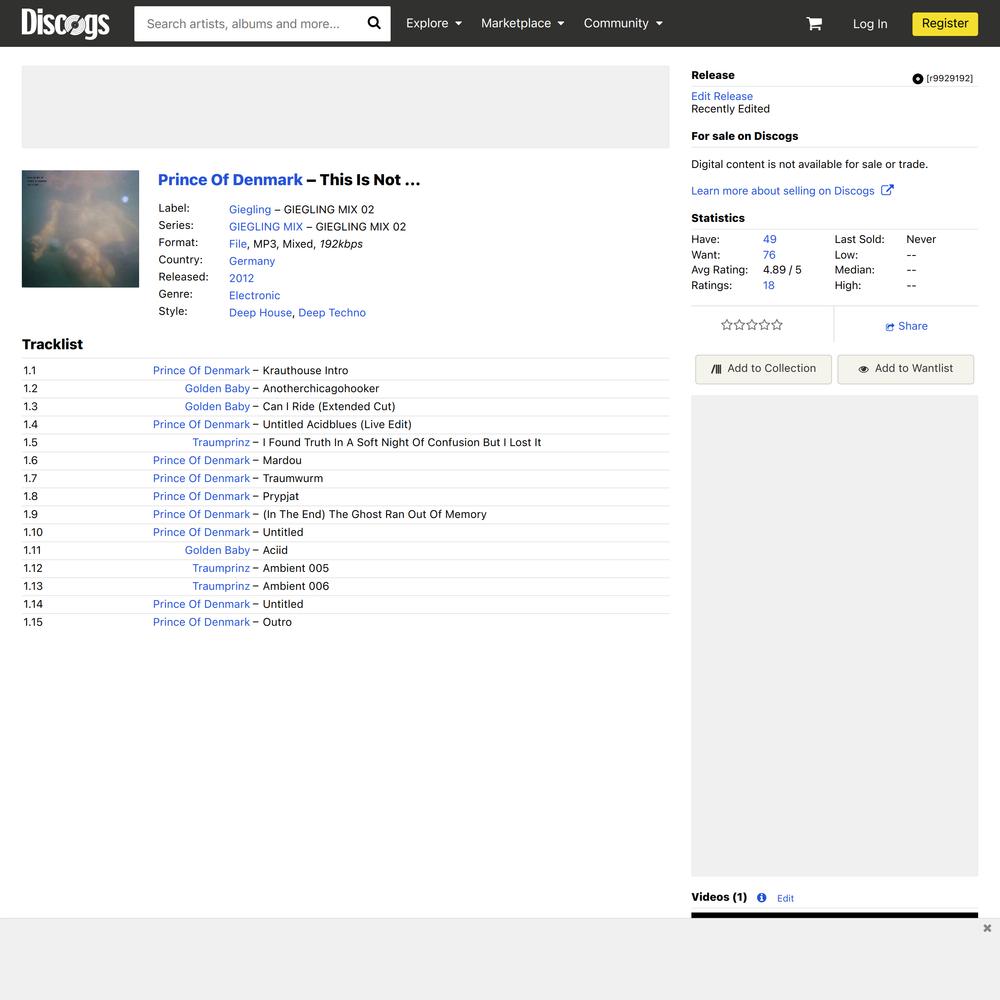Select the Avg Rating 4.89 / 5 value
Screen dimensions: 1000x1000
point(782,270)
